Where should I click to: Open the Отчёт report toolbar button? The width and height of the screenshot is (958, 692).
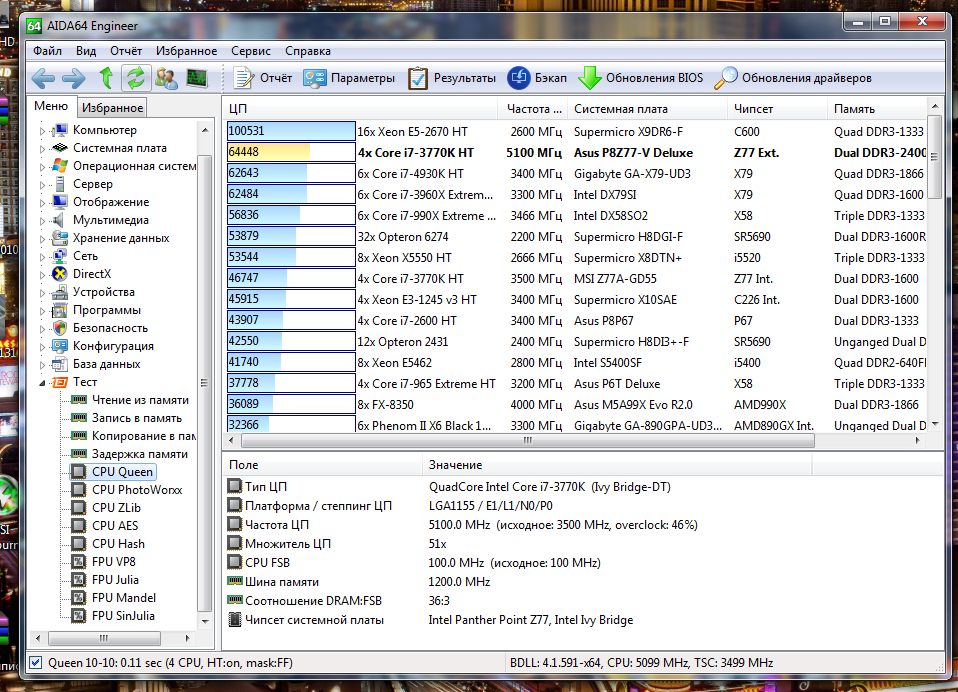263,78
